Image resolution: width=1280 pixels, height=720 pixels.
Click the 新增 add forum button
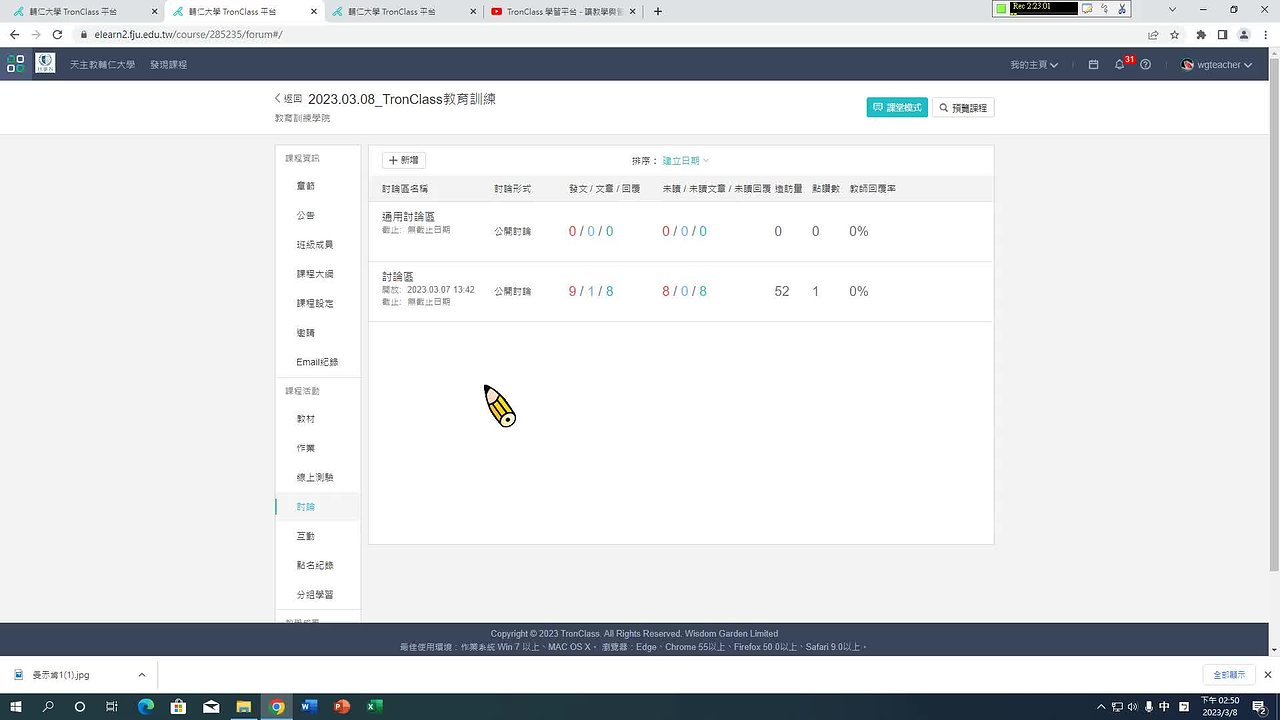click(404, 160)
